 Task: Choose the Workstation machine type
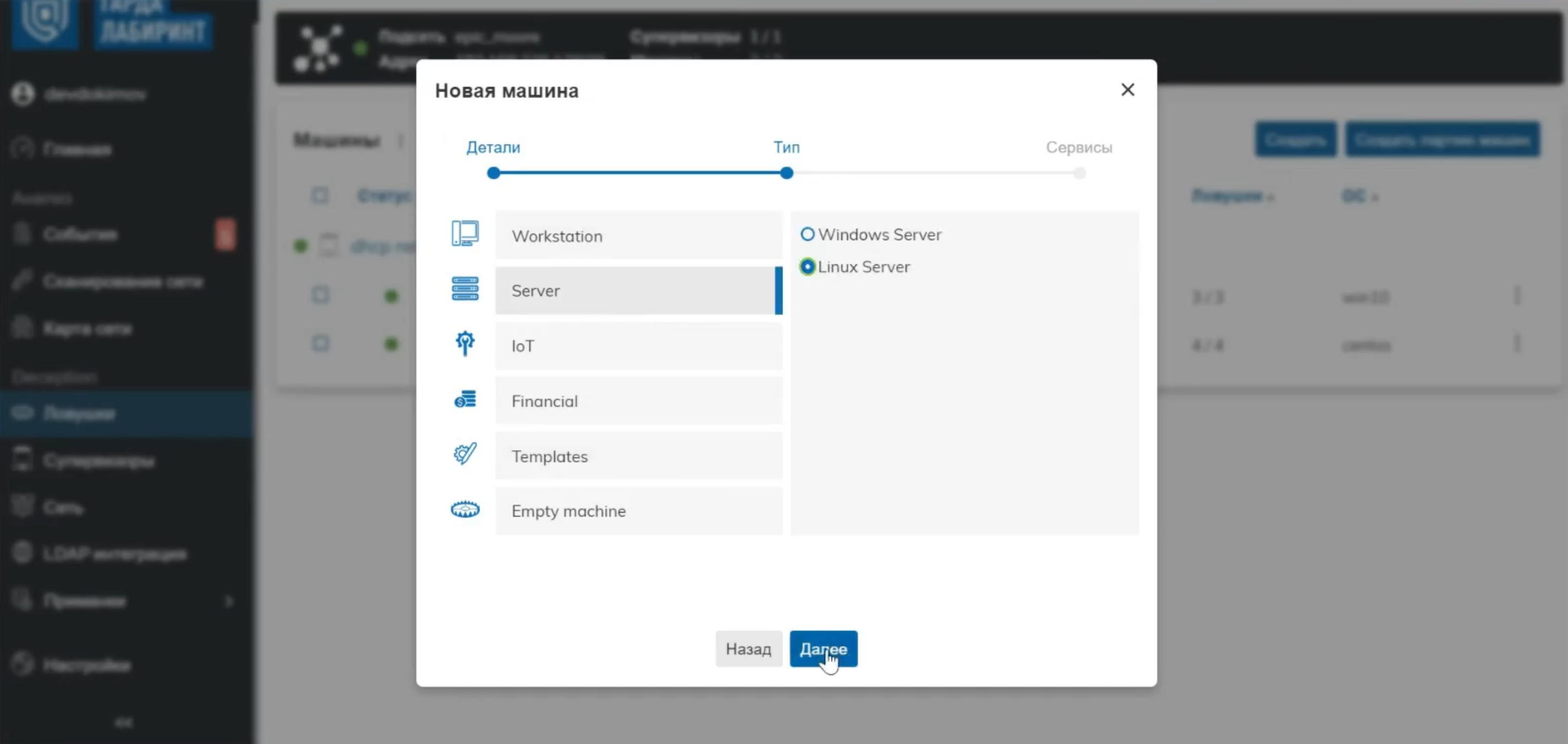coord(638,236)
